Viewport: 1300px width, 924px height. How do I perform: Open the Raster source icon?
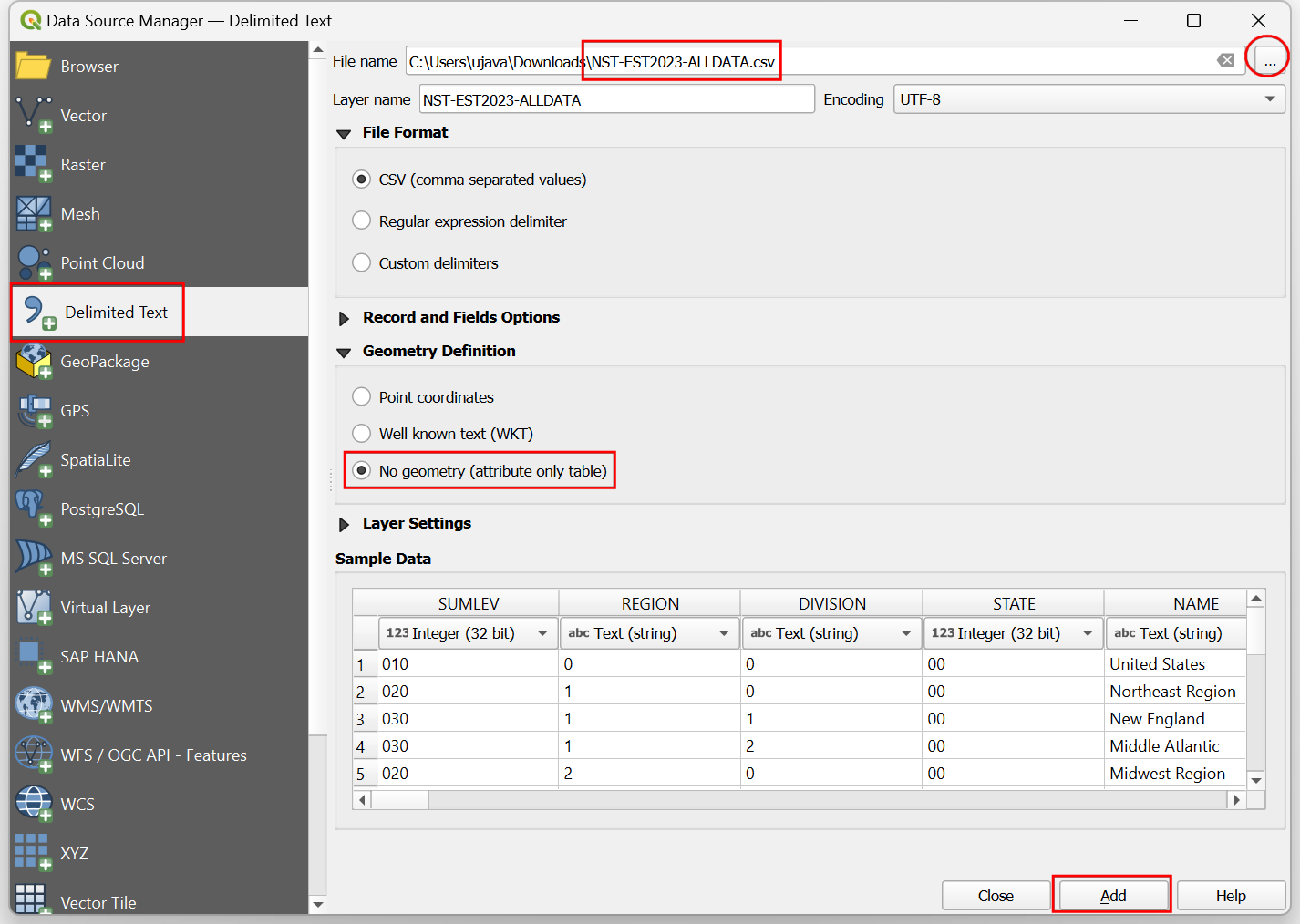point(34,164)
